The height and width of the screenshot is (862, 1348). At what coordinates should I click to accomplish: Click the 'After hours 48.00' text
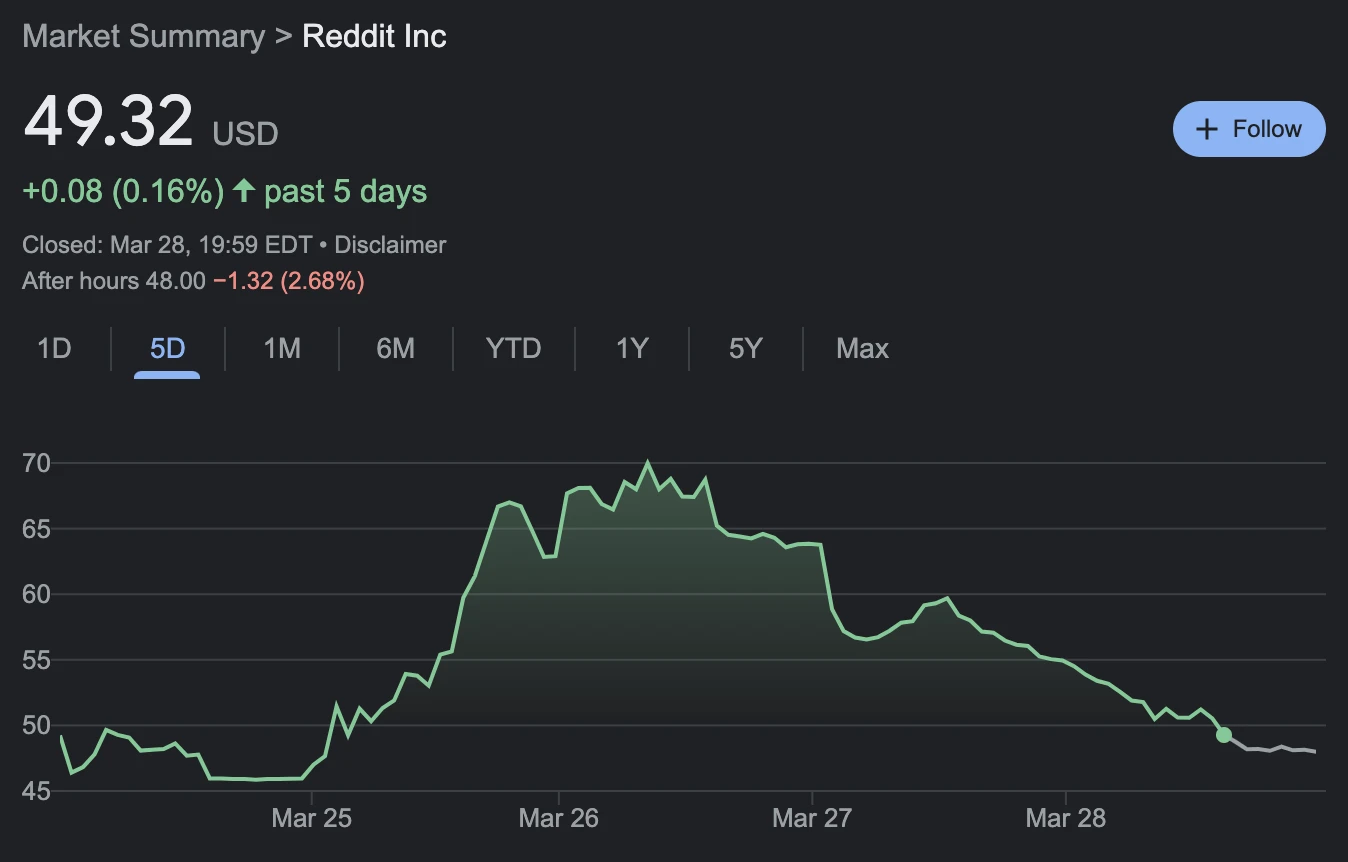[114, 281]
